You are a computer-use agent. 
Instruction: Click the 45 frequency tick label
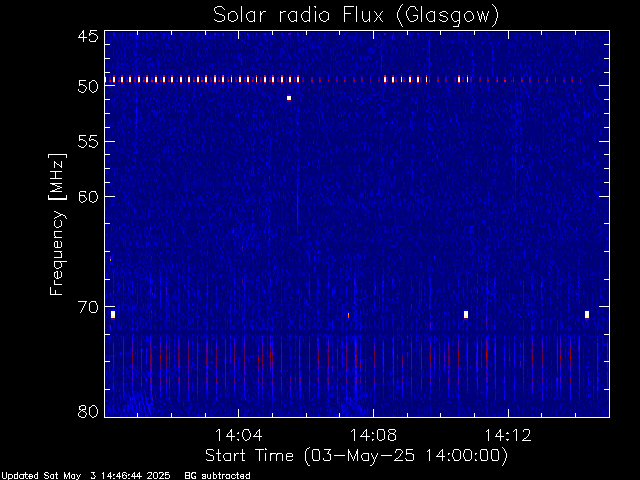(88, 37)
